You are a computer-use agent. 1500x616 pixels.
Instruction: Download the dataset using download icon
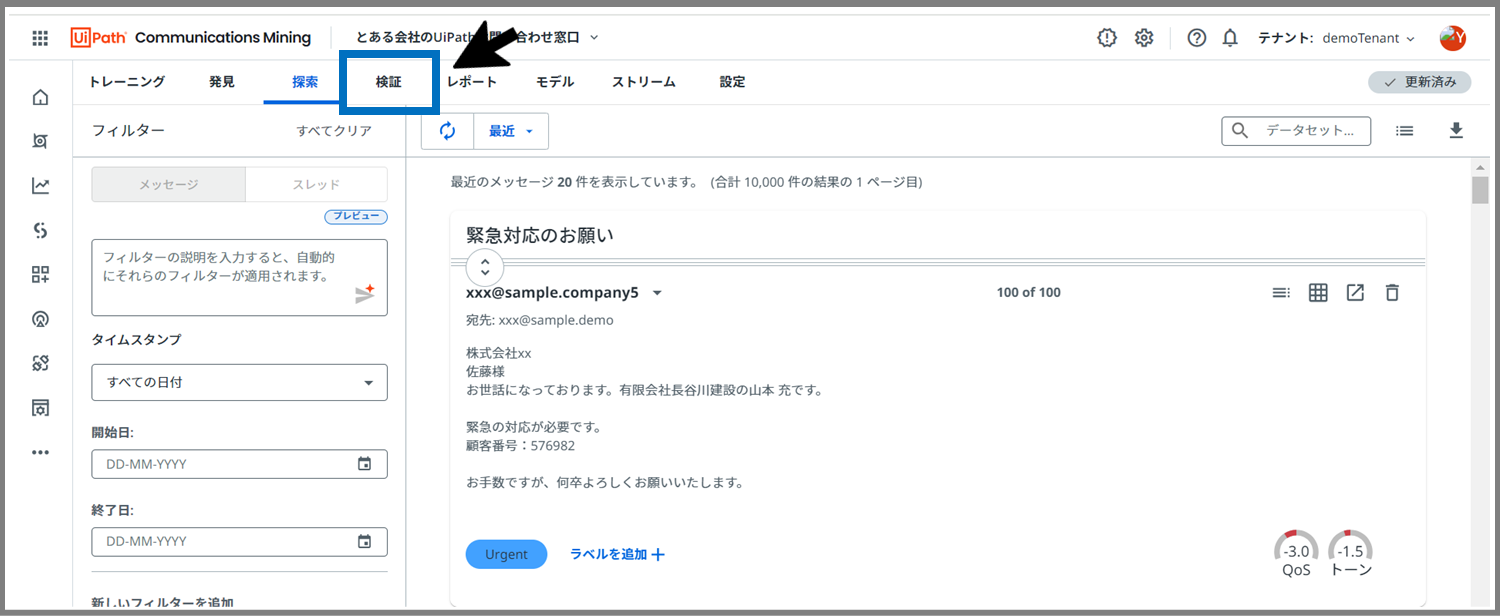coord(1456,131)
